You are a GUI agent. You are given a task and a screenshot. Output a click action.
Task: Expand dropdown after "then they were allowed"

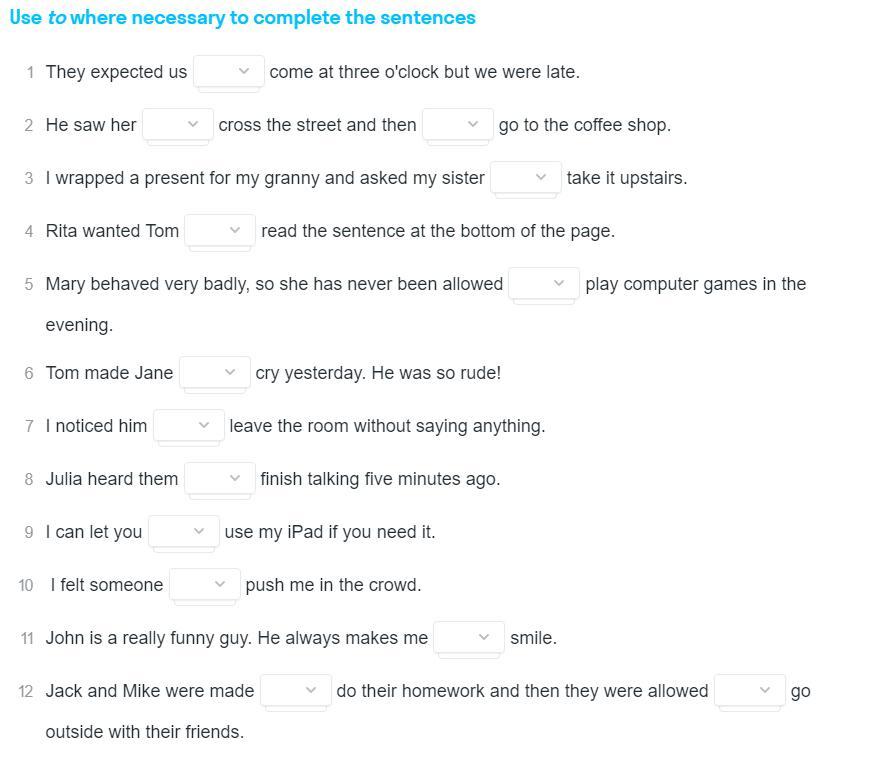(750, 691)
